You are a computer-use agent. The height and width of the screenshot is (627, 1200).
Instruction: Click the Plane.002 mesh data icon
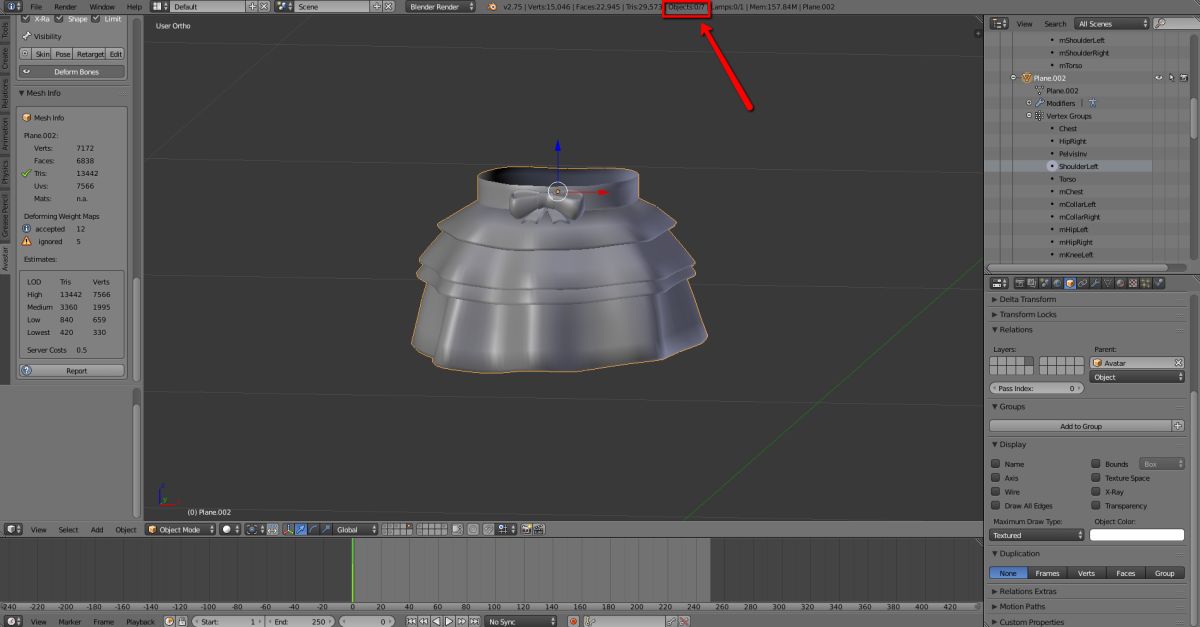tap(1039, 90)
